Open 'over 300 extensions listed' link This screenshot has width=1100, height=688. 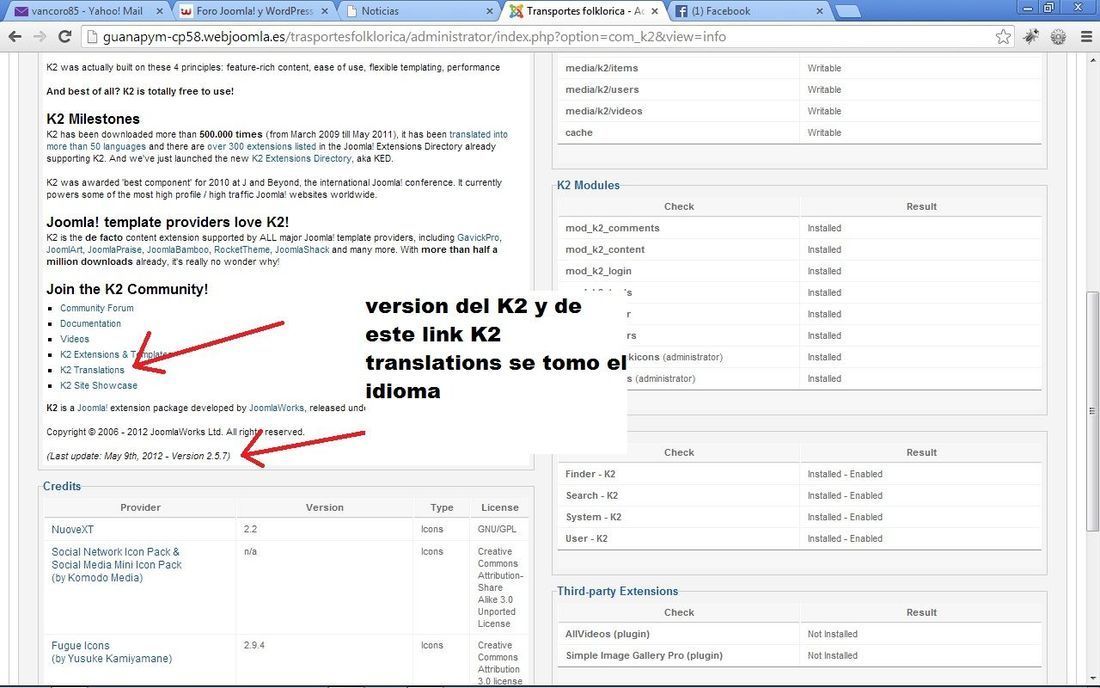(262, 147)
